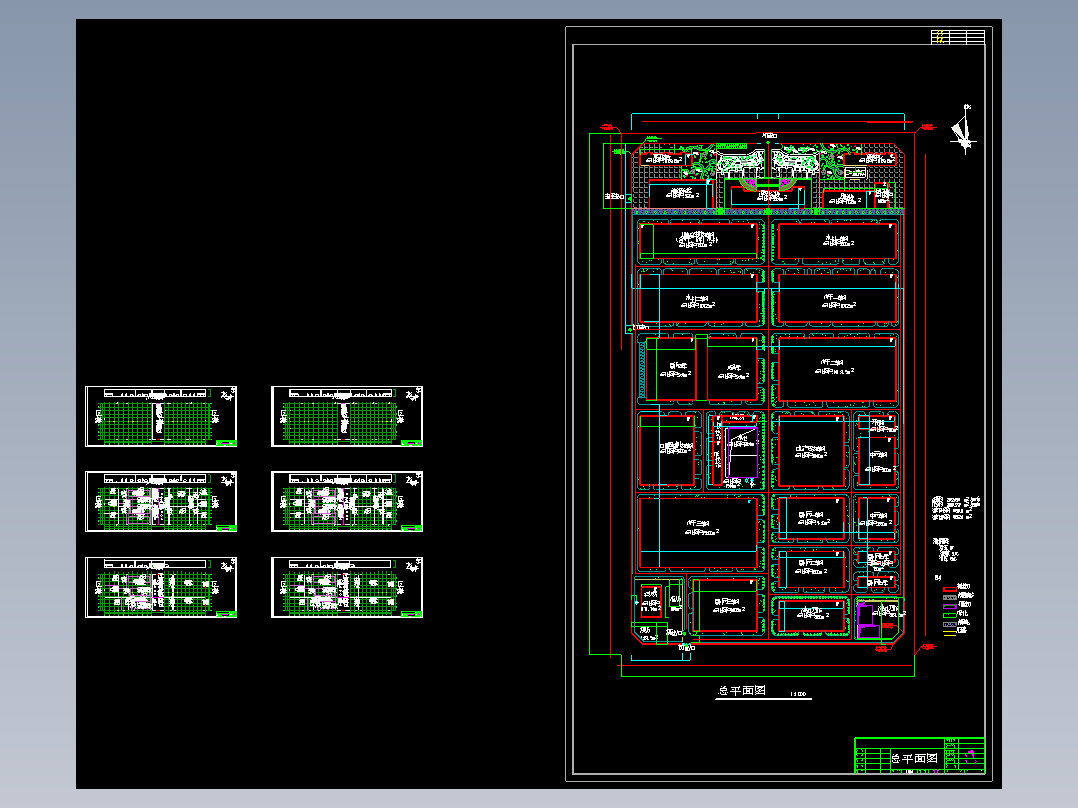The height and width of the screenshot is (808, 1078).
Task: Select the bottom-right floor plan sheet
Action: (x=347, y=587)
